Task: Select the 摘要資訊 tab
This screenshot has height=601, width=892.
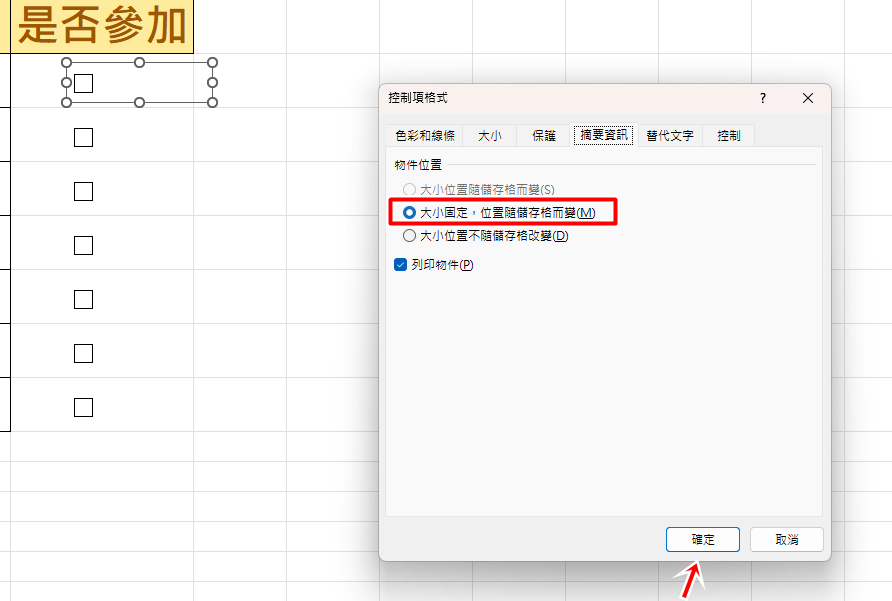Action: click(x=603, y=136)
